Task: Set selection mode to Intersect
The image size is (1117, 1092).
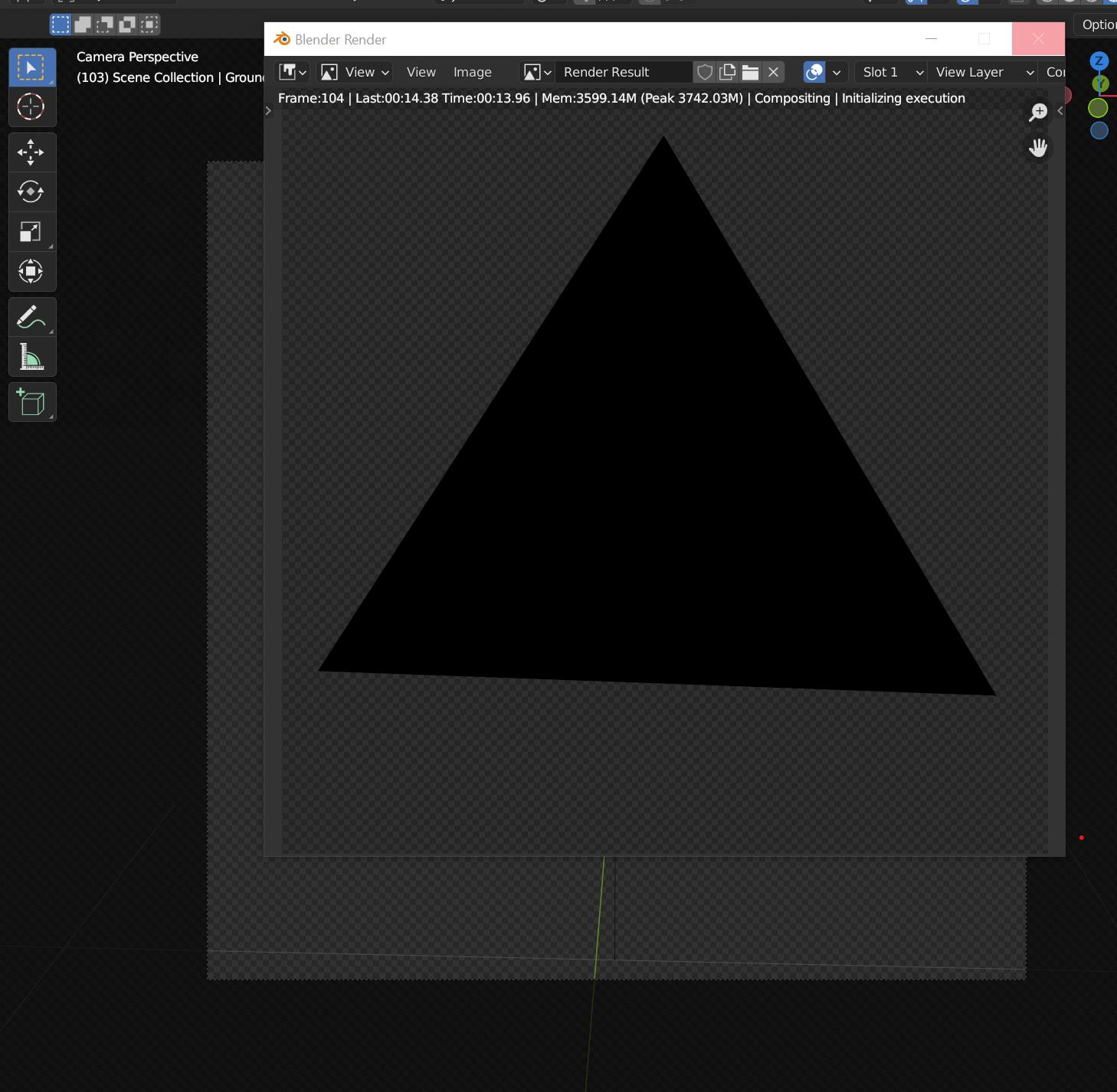Action: coord(150,25)
